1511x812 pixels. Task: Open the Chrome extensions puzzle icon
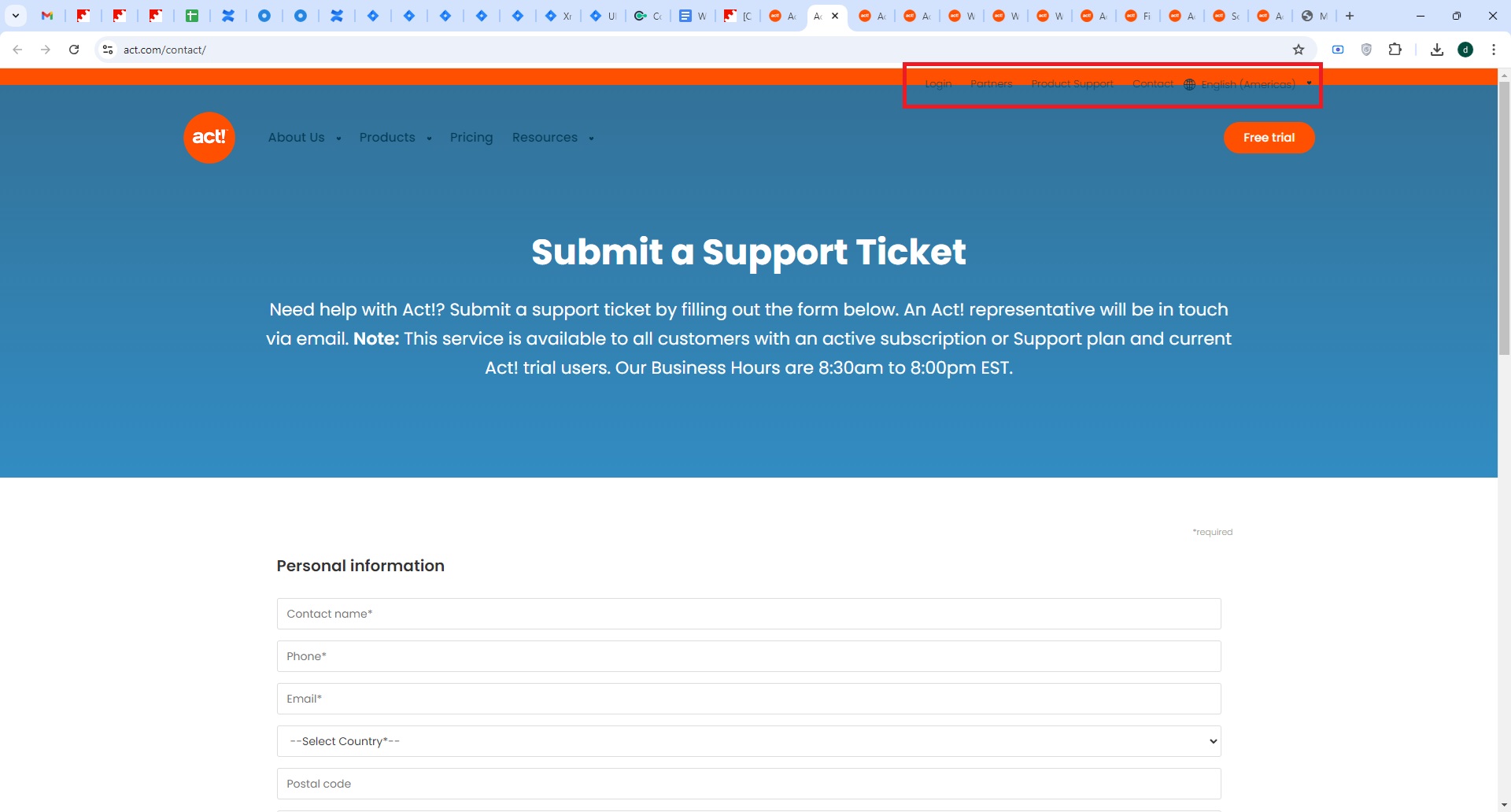(x=1395, y=50)
